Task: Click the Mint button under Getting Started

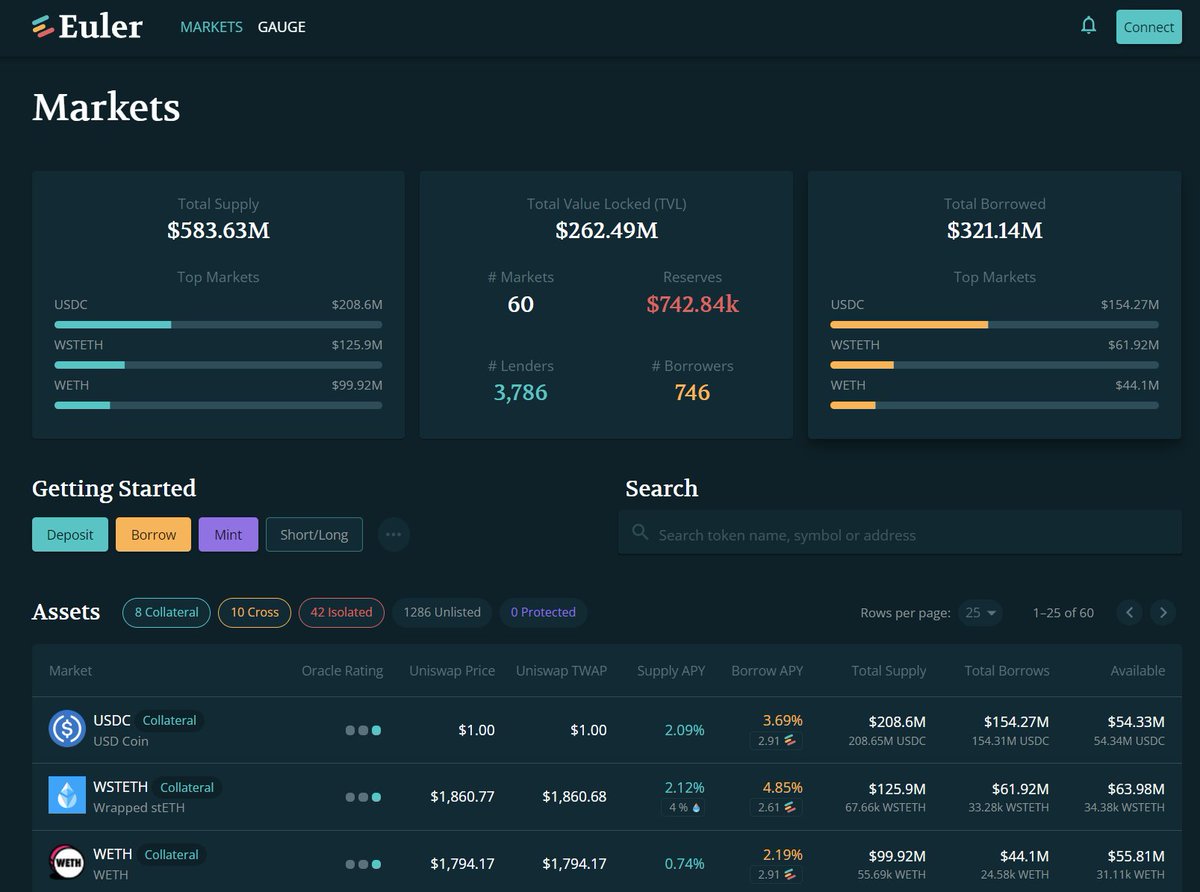Action: click(x=228, y=534)
